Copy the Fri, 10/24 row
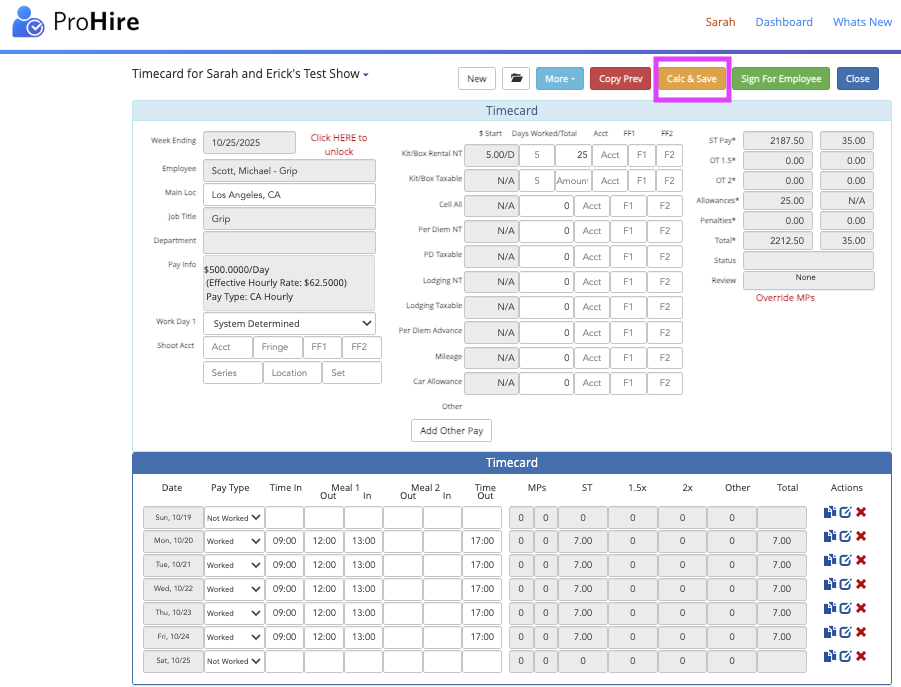901x687 pixels. point(830,632)
